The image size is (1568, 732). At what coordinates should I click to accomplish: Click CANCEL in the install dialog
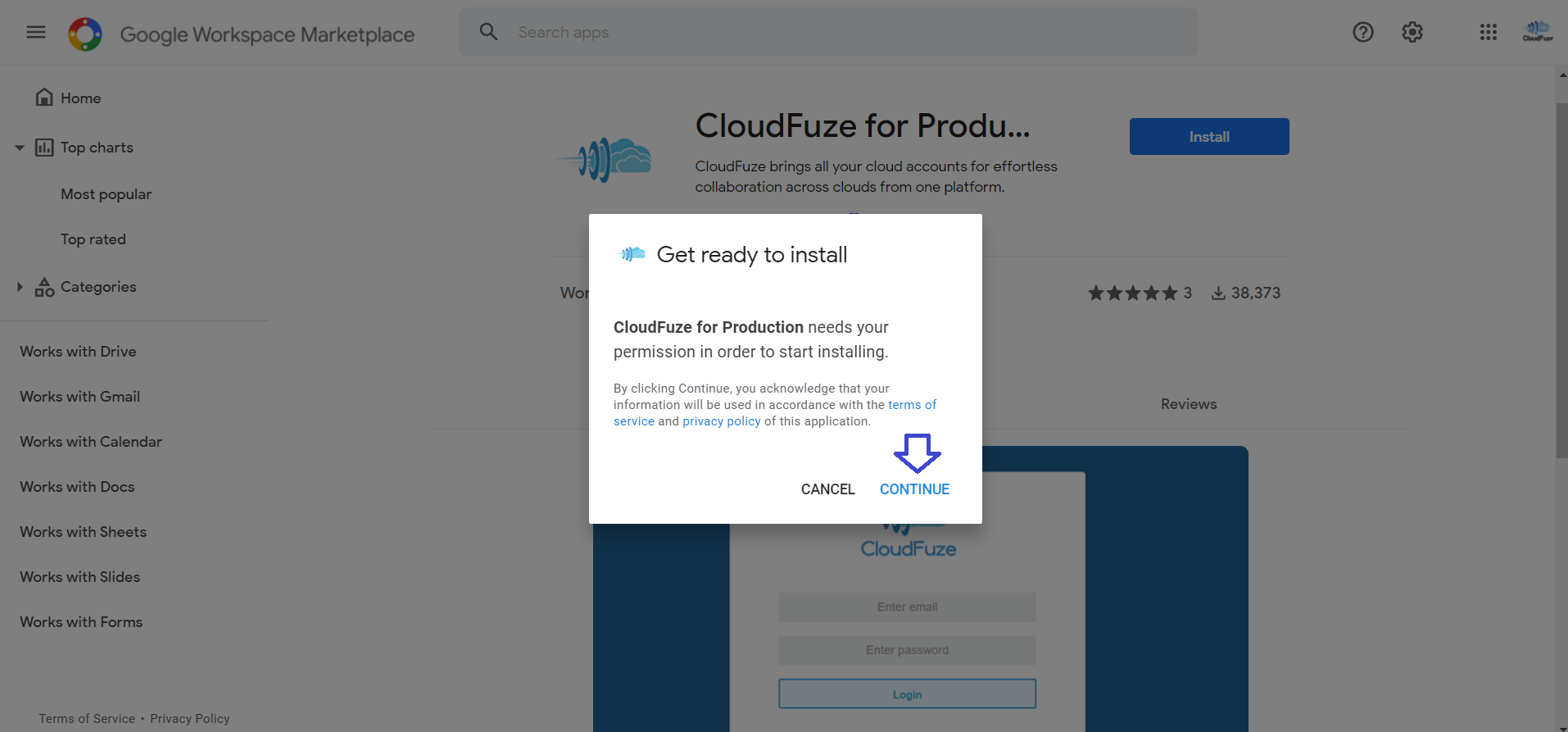[827, 489]
